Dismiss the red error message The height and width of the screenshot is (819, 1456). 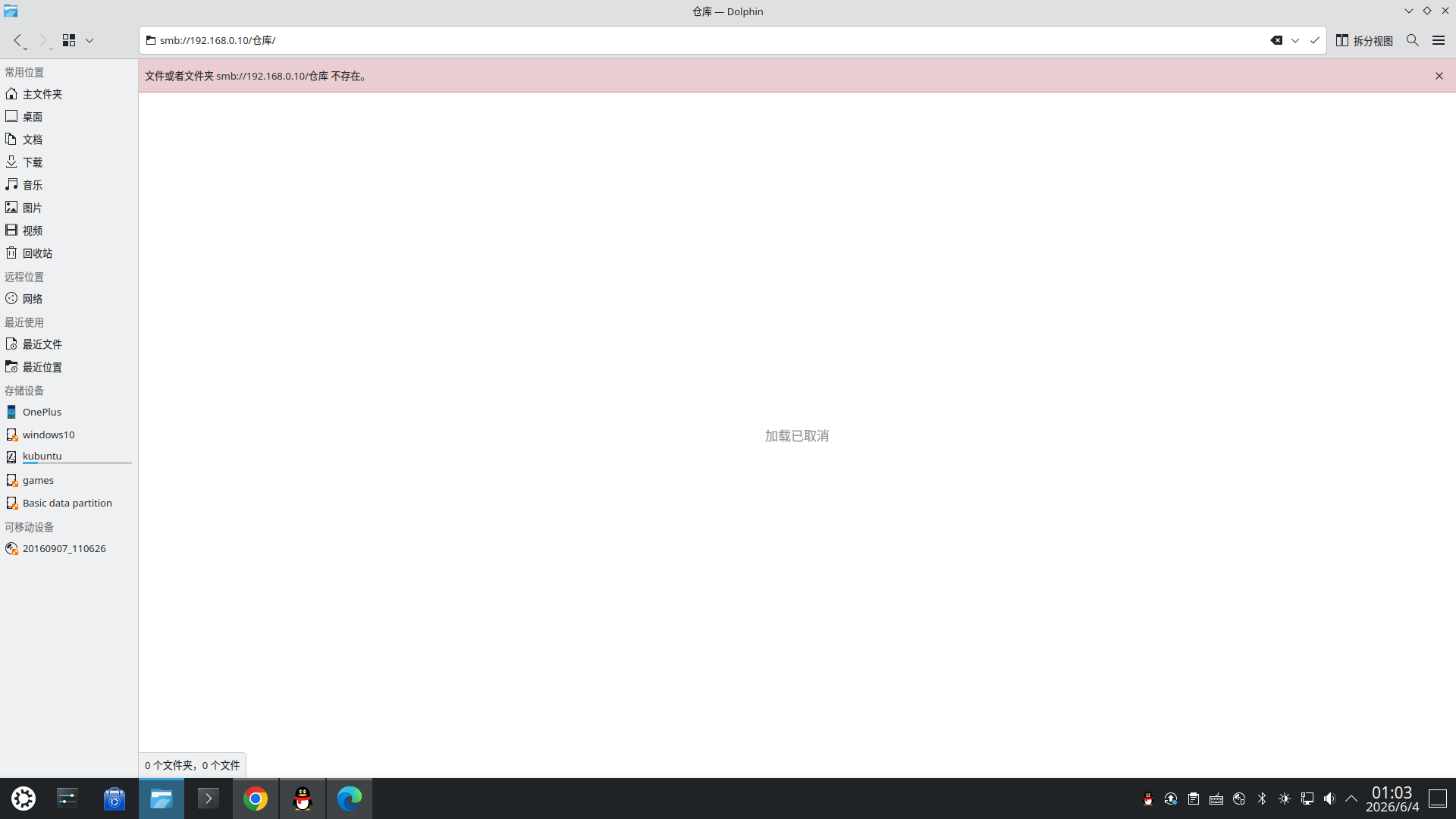coord(1439,76)
